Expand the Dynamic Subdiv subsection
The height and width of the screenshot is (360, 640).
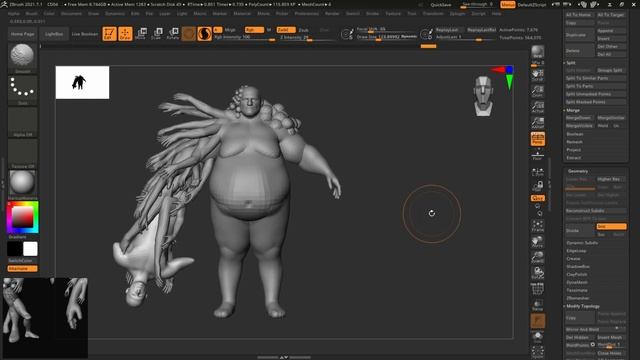(x=582, y=242)
